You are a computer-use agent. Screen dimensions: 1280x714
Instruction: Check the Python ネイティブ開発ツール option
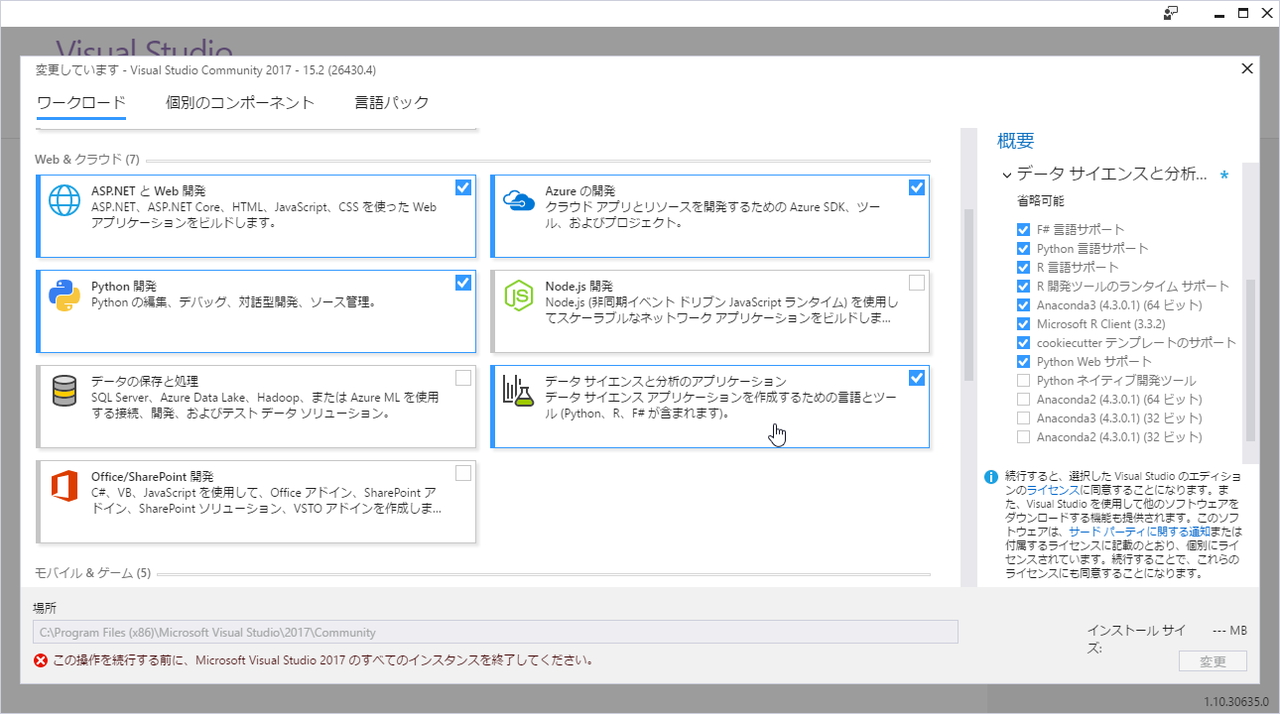(1023, 380)
